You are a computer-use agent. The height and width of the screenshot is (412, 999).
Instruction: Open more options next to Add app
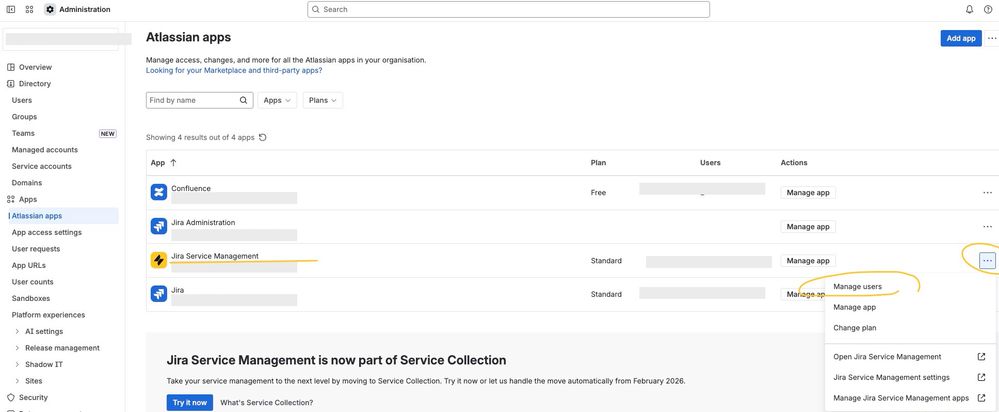991,38
